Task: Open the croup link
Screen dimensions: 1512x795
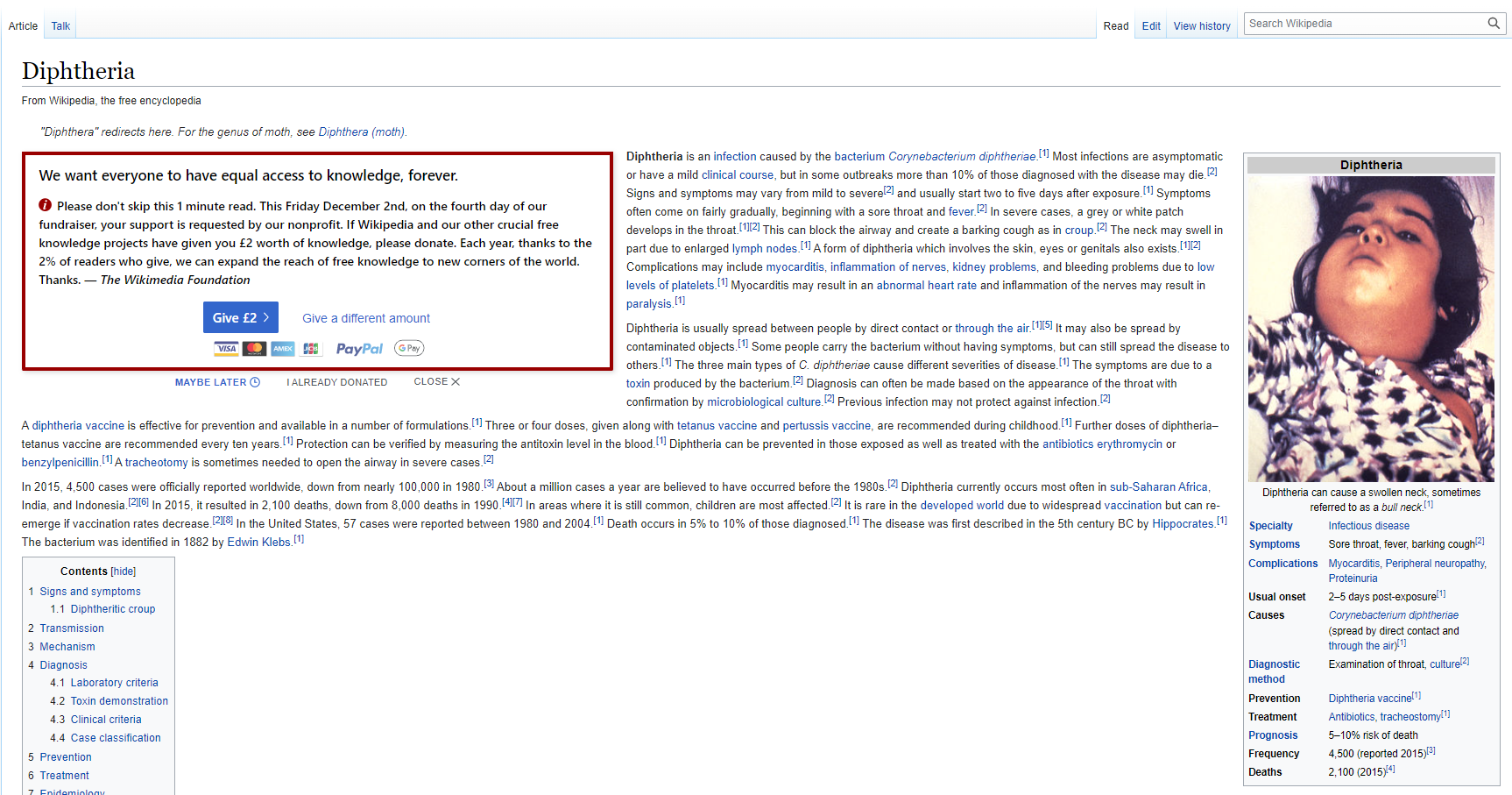Action: tap(1079, 231)
